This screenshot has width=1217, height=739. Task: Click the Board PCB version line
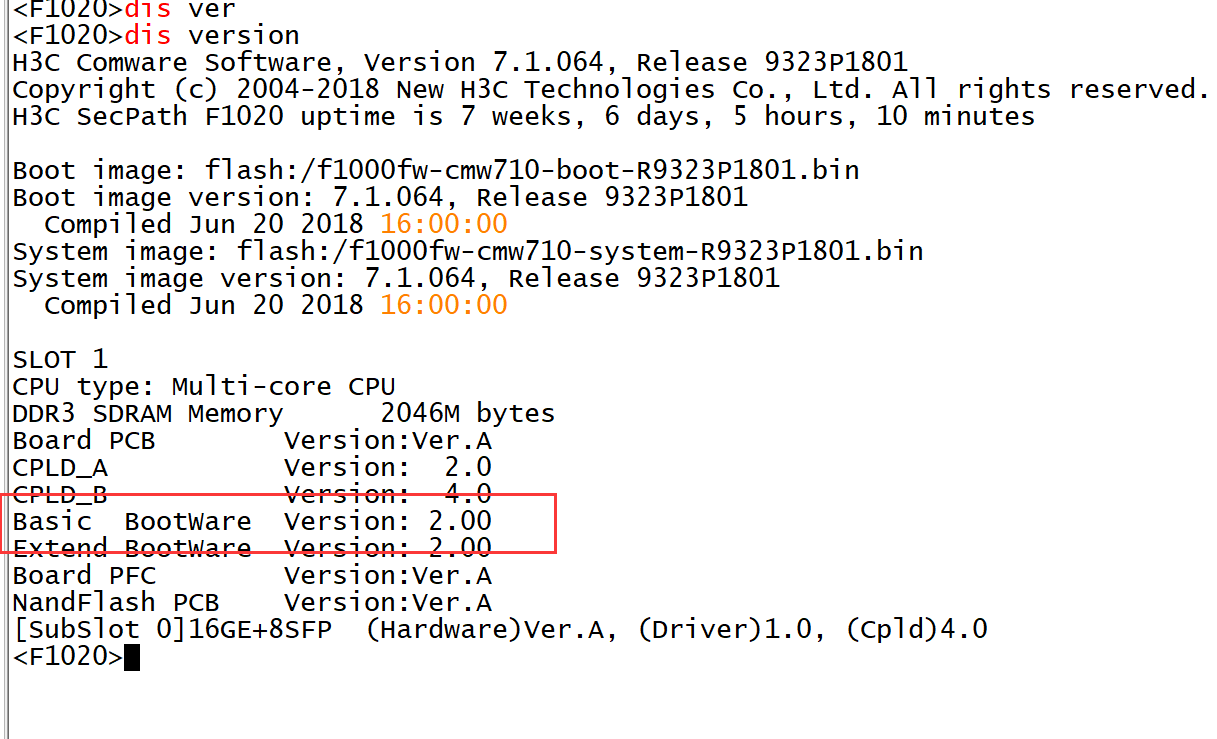252,440
